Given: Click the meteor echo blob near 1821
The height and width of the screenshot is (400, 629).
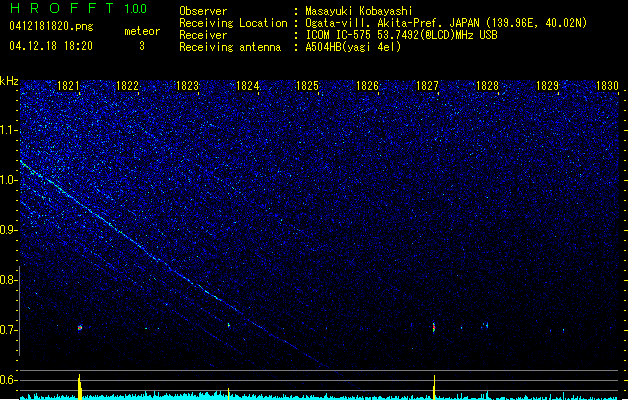Looking at the screenshot, I should click(x=80, y=328).
